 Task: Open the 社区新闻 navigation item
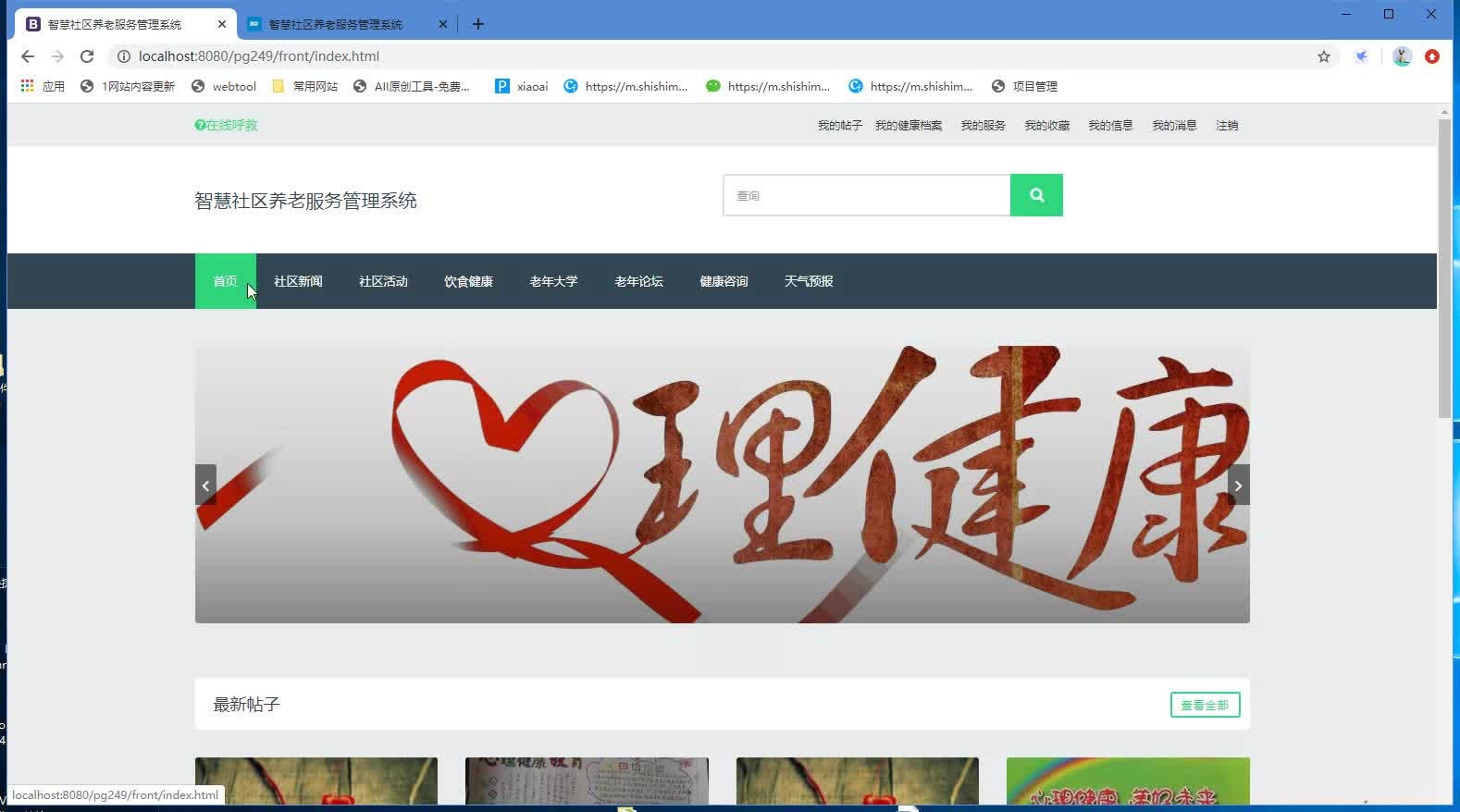tap(298, 281)
